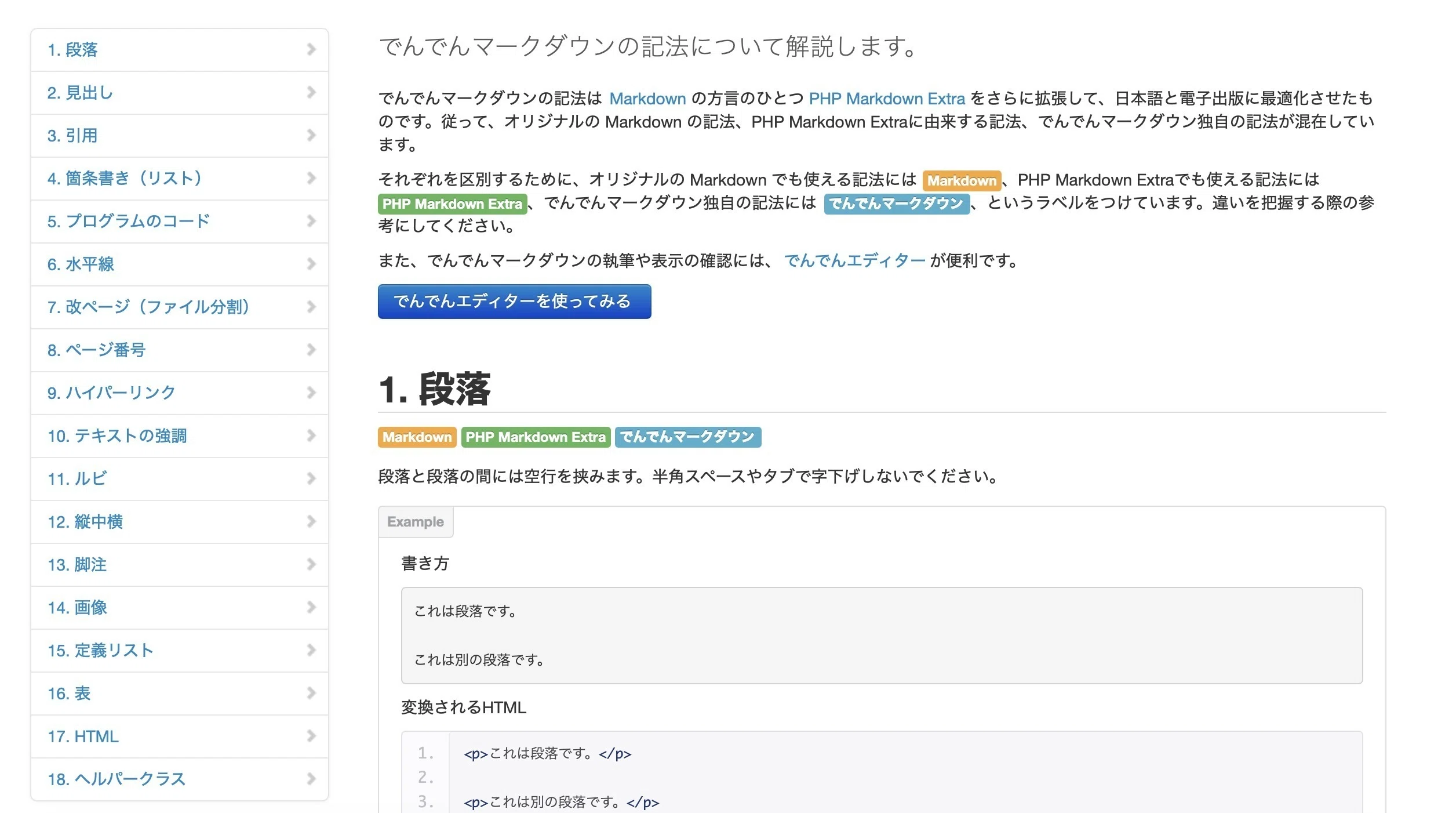Click chevron arrow beside 18. ヘルパークラス
The height and width of the screenshot is (813, 1456).
311,779
